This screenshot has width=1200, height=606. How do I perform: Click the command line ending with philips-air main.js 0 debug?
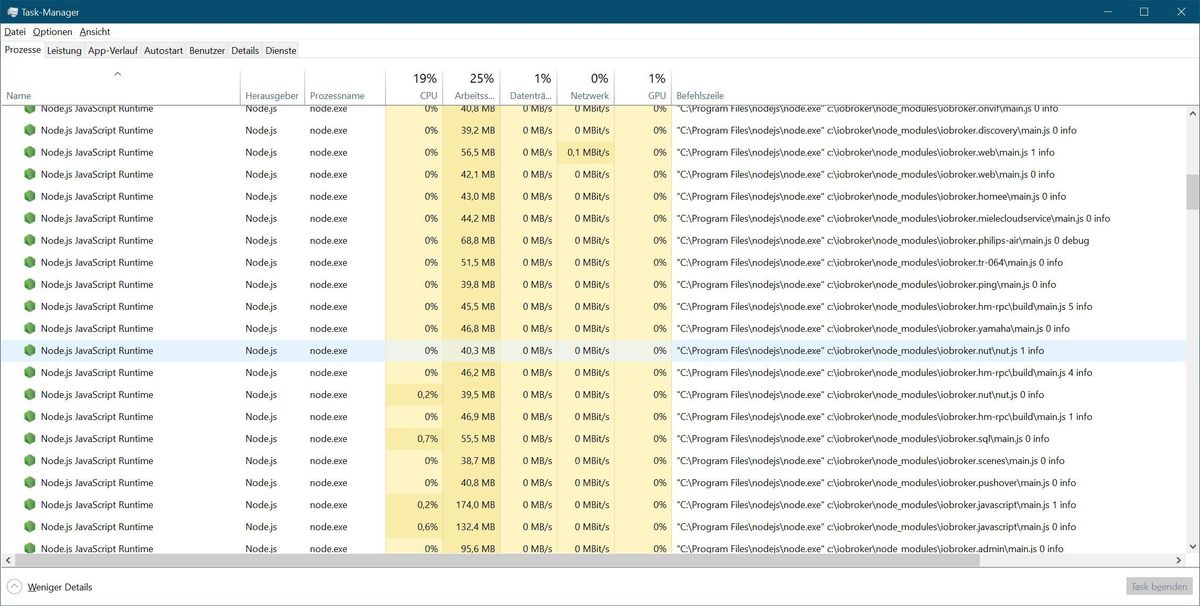click(x=883, y=240)
